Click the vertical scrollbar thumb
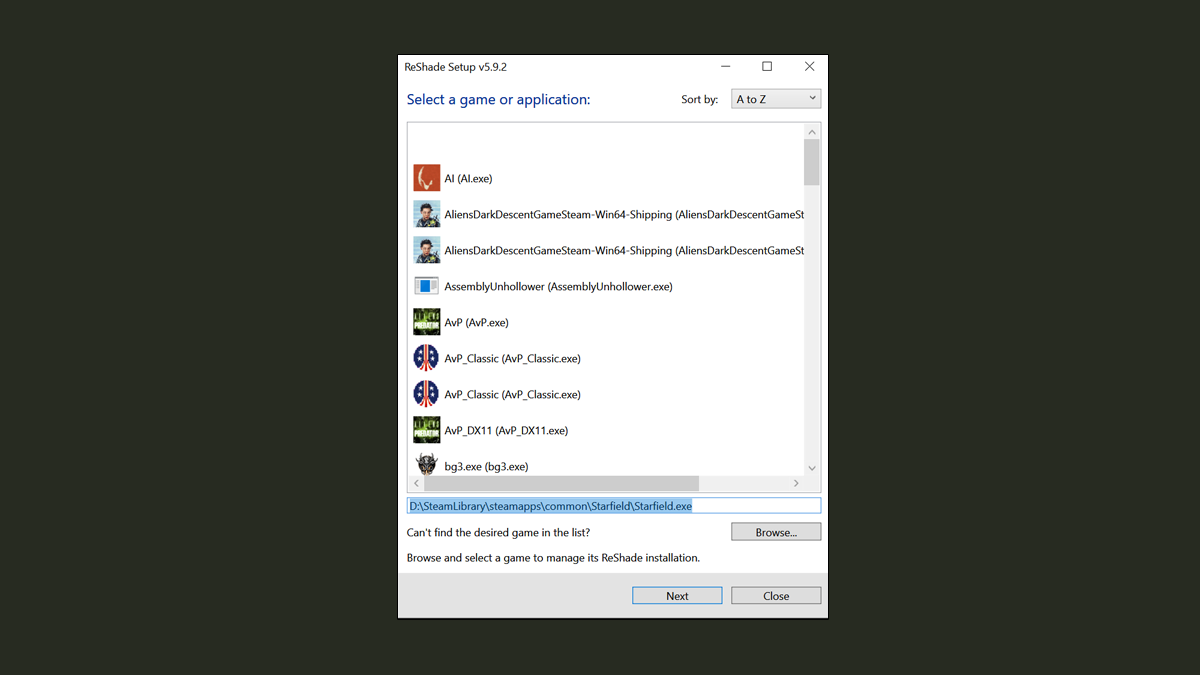This screenshot has height=675, width=1200. [x=811, y=162]
